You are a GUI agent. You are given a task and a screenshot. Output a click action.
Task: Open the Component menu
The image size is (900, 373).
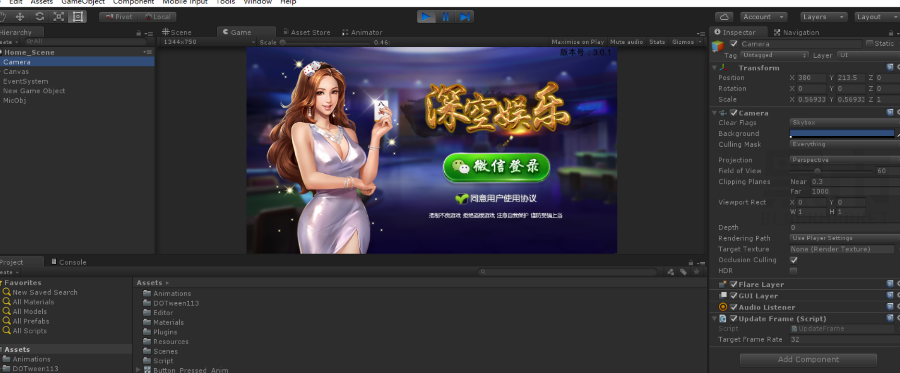[x=133, y=2]
